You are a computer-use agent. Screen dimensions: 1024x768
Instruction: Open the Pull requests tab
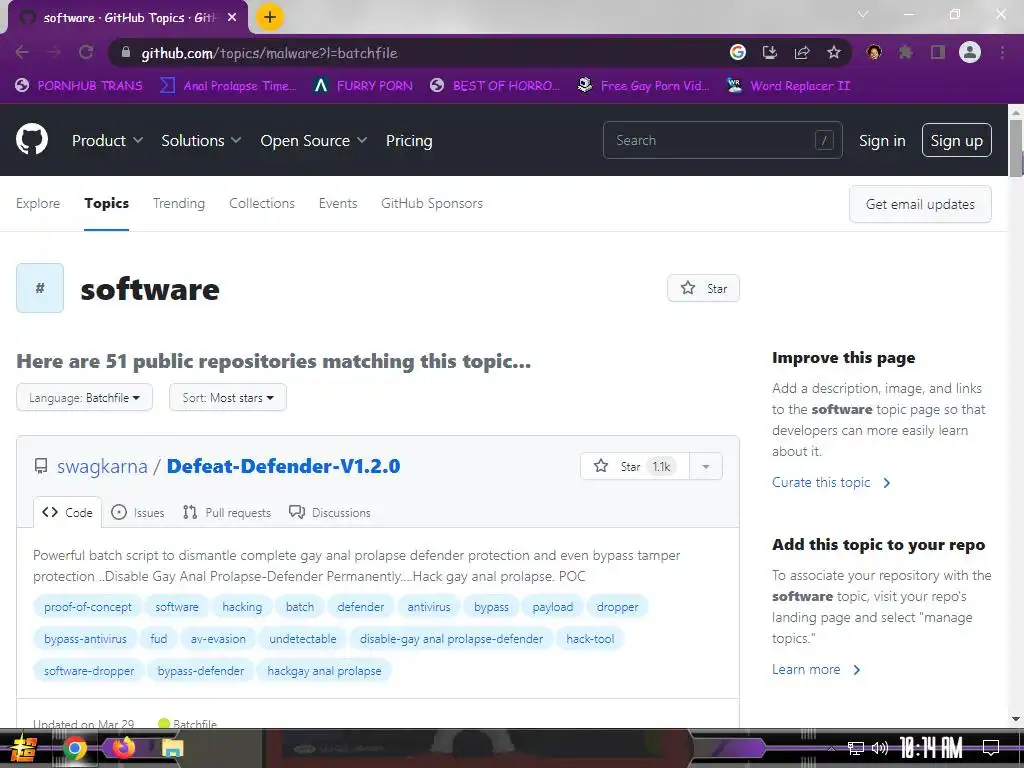[x=227, y=512]
